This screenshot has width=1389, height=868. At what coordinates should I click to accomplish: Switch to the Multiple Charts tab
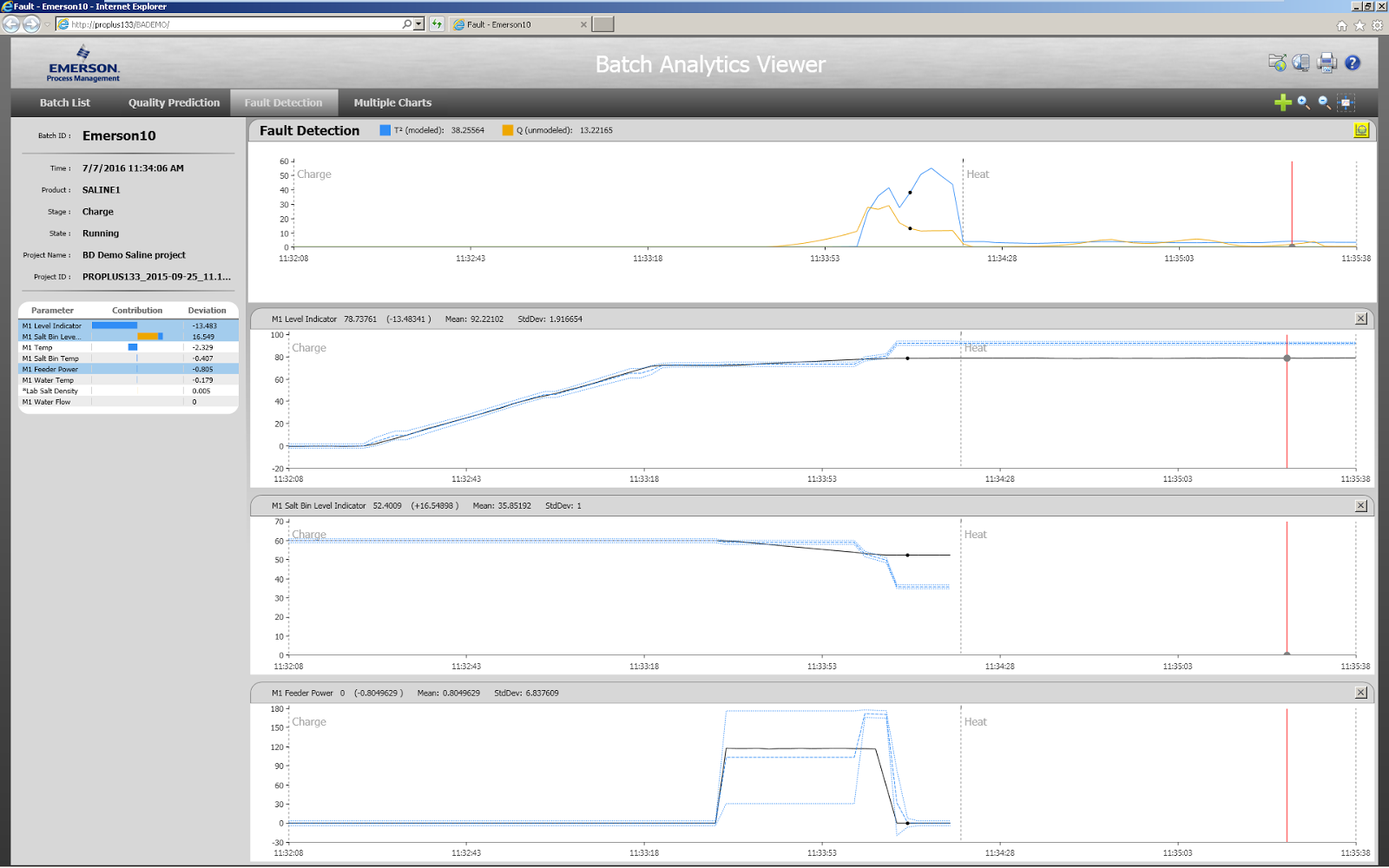(x=392, y=102)
